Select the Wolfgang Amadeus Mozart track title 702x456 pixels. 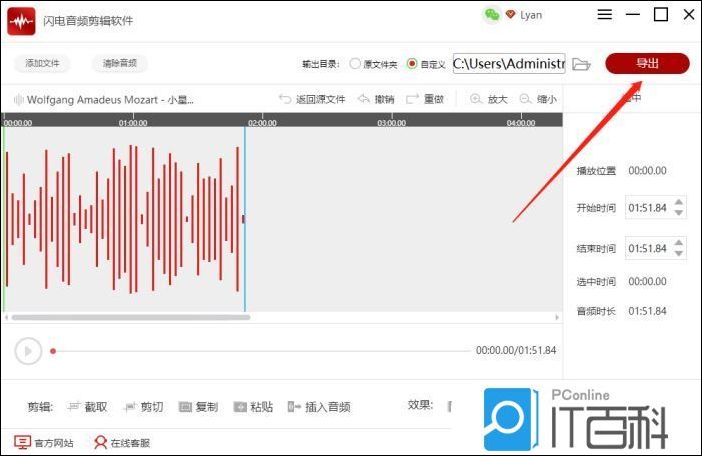click(110, 99)
